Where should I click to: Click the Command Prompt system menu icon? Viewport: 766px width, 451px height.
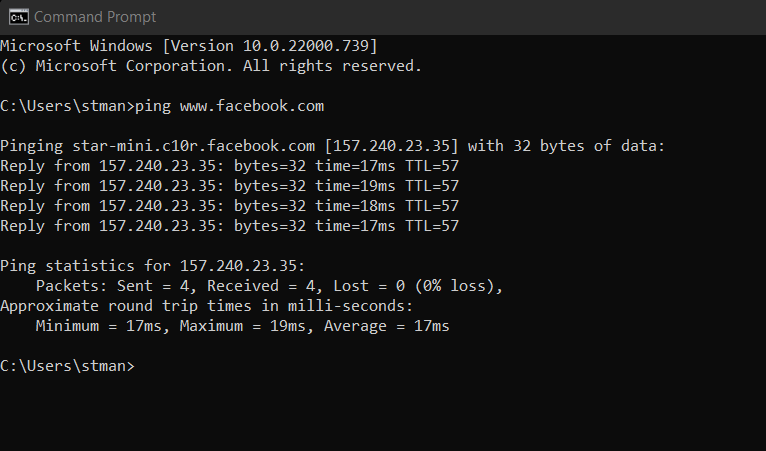pyautogui.click(x=17, y=17)
